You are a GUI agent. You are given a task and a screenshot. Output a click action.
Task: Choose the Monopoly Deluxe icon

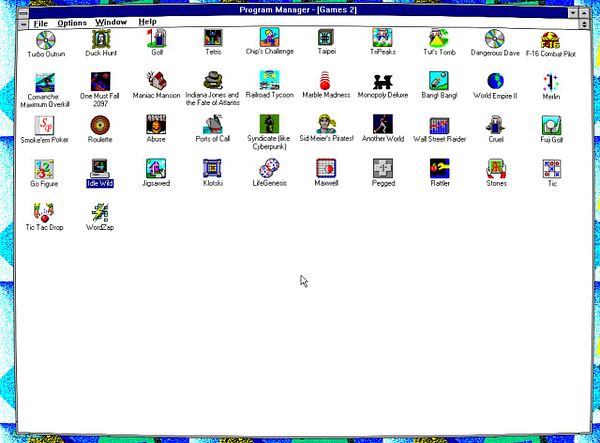(x=383, y=81)
